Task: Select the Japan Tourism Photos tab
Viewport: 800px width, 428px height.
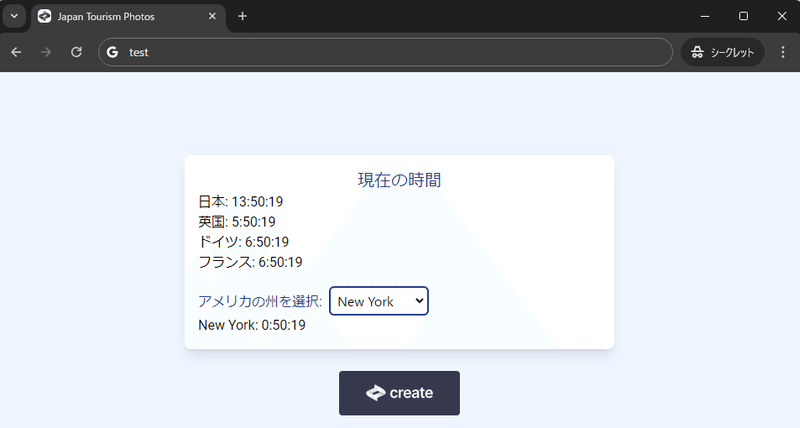Action: pos(128,16)
